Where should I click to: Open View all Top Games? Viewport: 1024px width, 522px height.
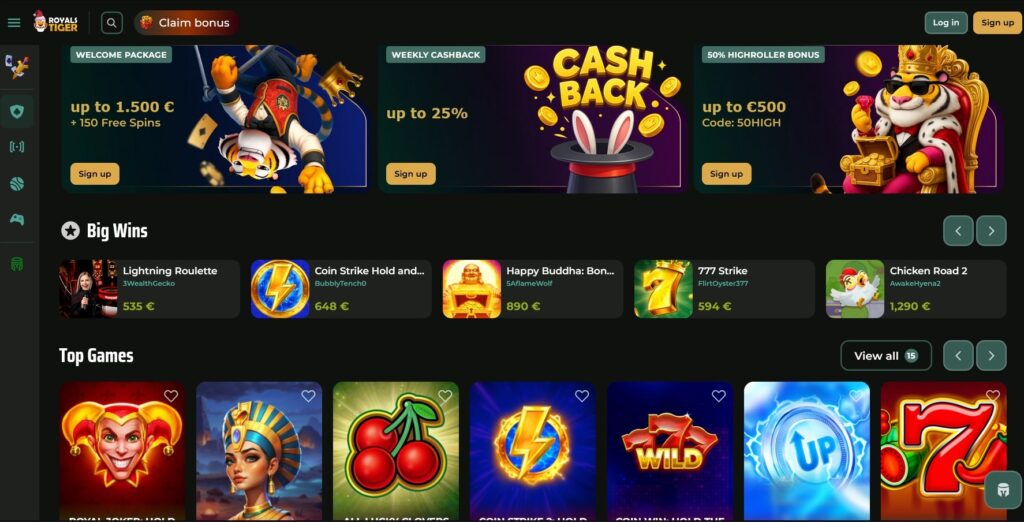tap(886, 355)
